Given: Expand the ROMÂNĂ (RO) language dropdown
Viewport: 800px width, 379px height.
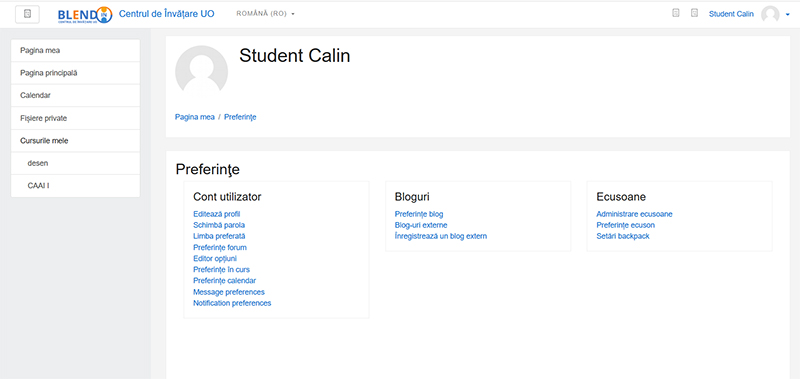Looking at the screenshot, I should 265,14.
